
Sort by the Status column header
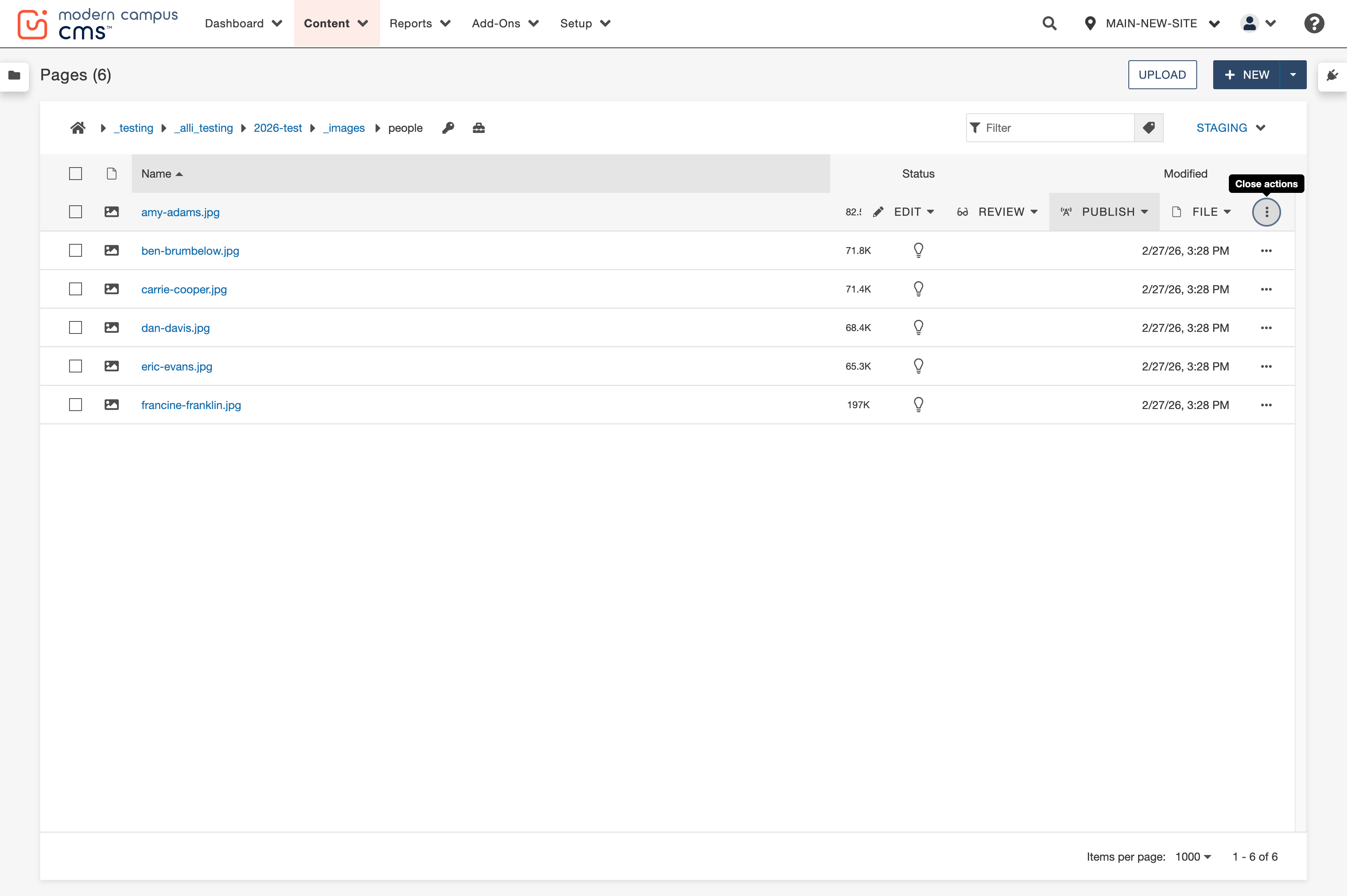tap(918, 174)
